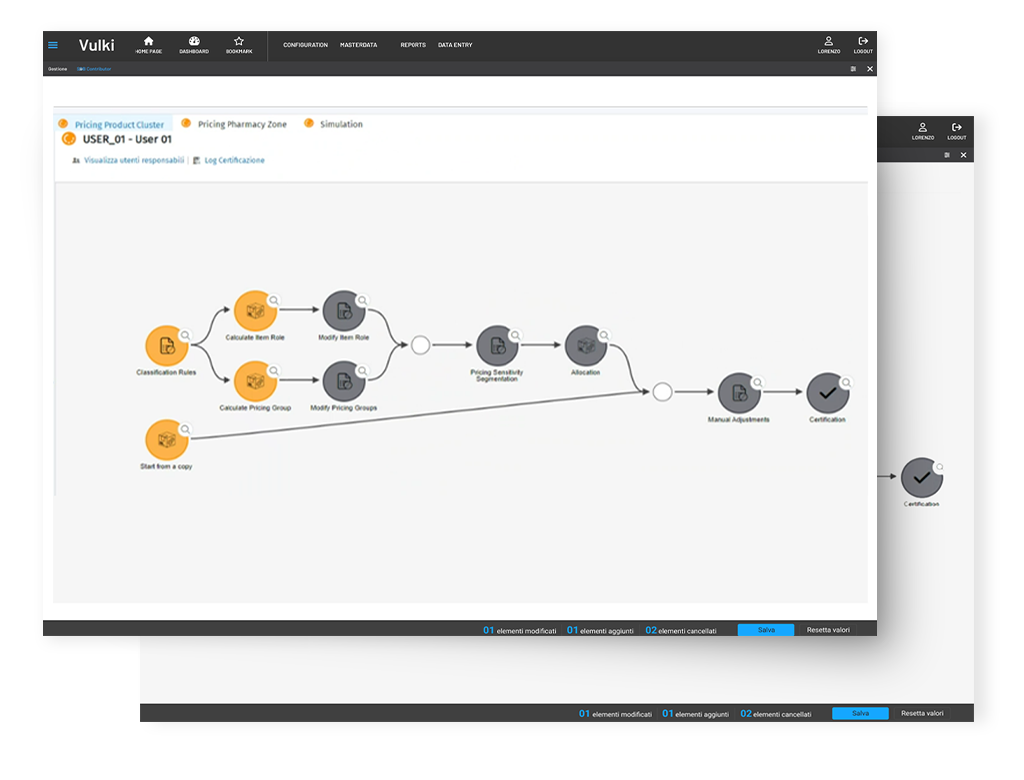Open the hamburger menu next to Vulki
The height and width of the screenshot is (780, 1024).
point(53,45)
